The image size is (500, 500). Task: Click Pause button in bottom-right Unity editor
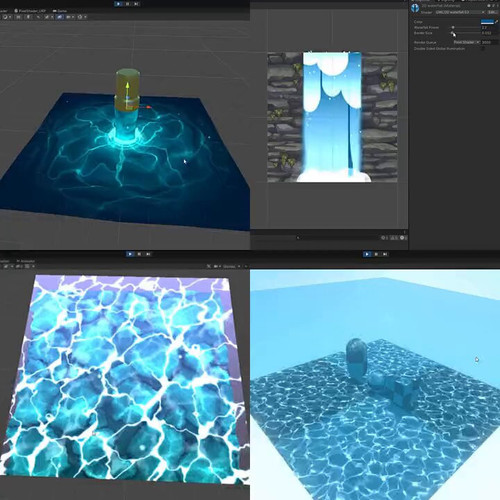tap(376, 254)
